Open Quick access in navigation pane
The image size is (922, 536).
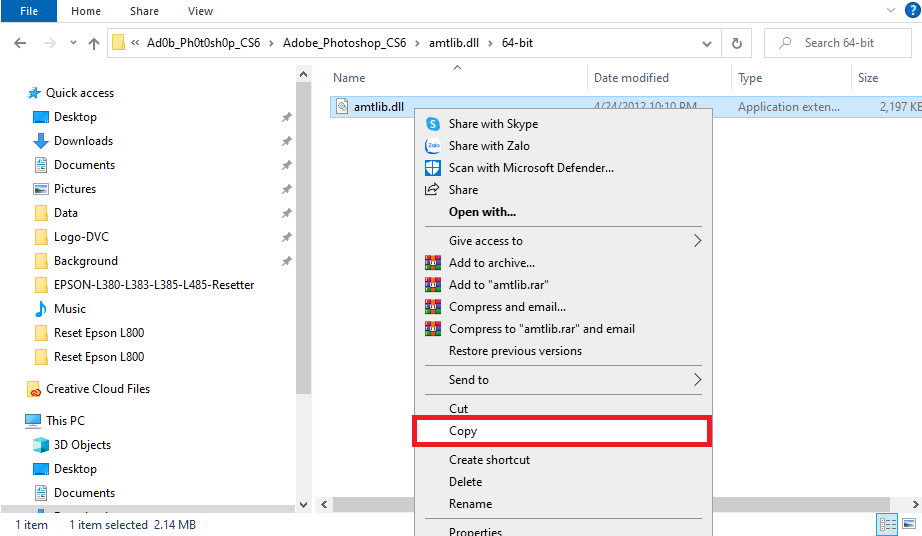pos(80,93)
